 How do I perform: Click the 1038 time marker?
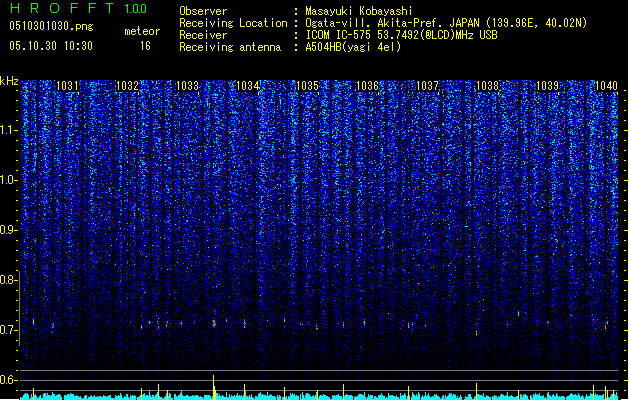(487, 86)
